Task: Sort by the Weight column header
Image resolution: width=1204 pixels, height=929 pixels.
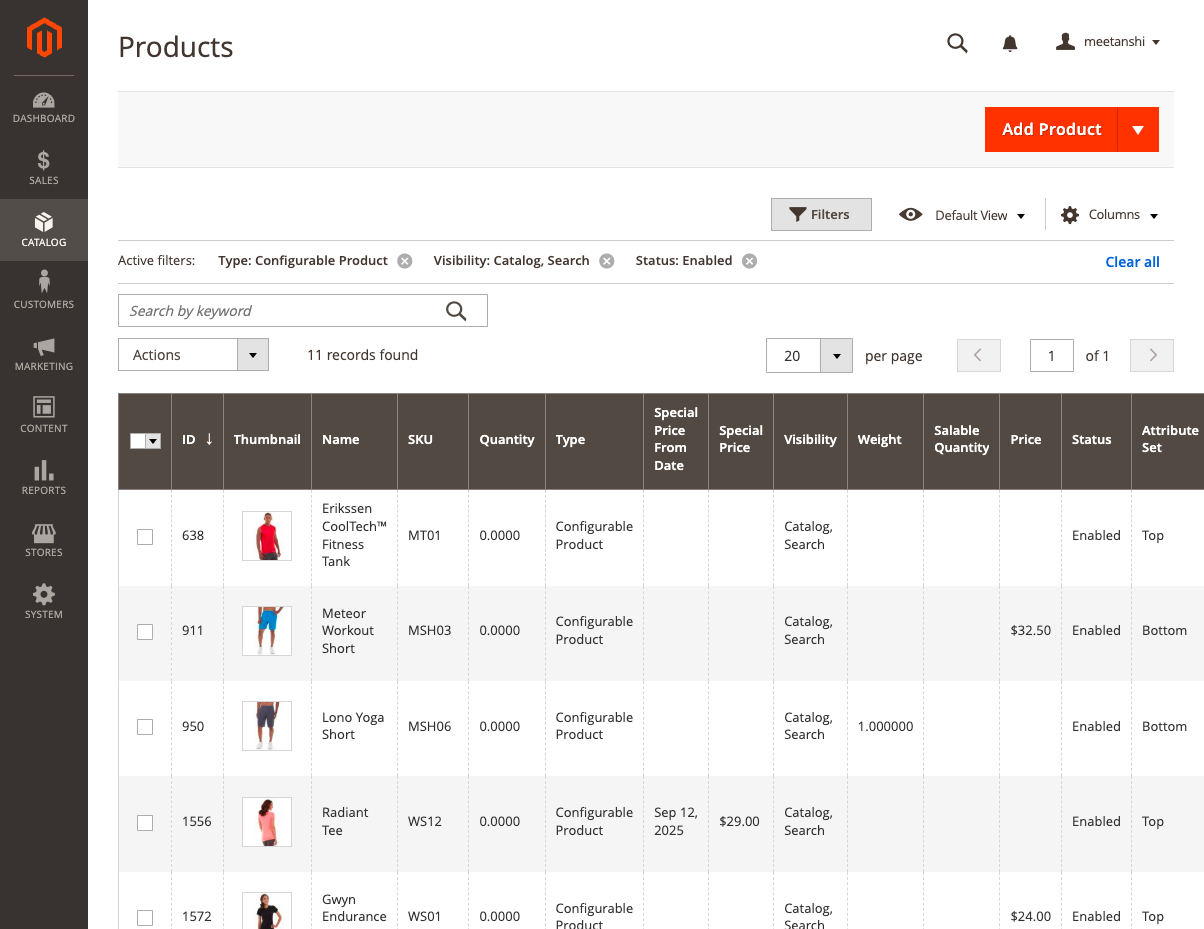Action: coord(885,440)
